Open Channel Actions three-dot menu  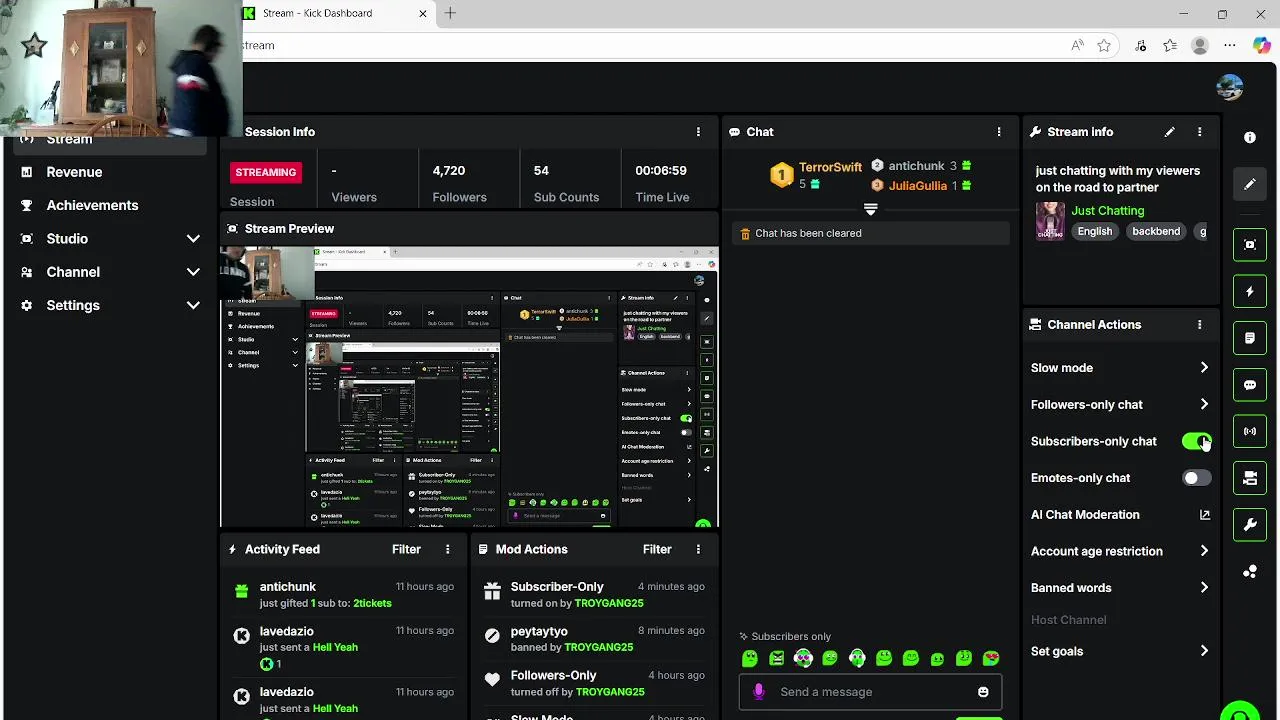(1200, 325)
